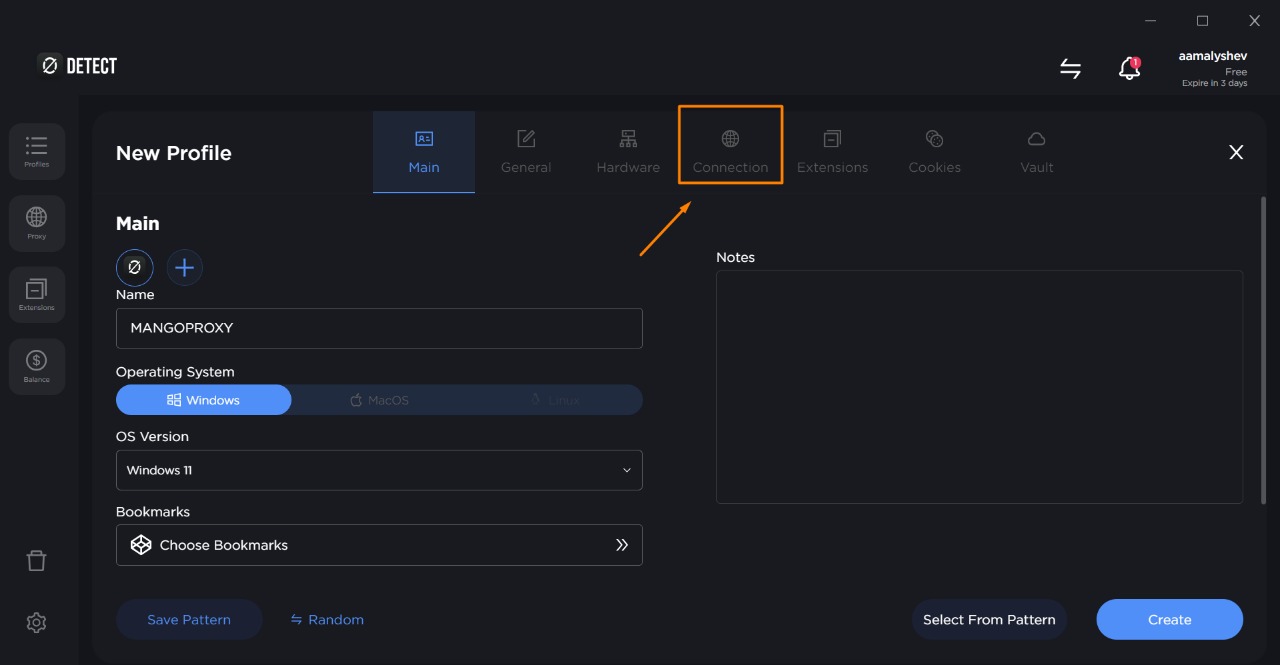Click the Detect logo
The height and width of the screenshot is (665, 1280).
click(x=77, y=66)
